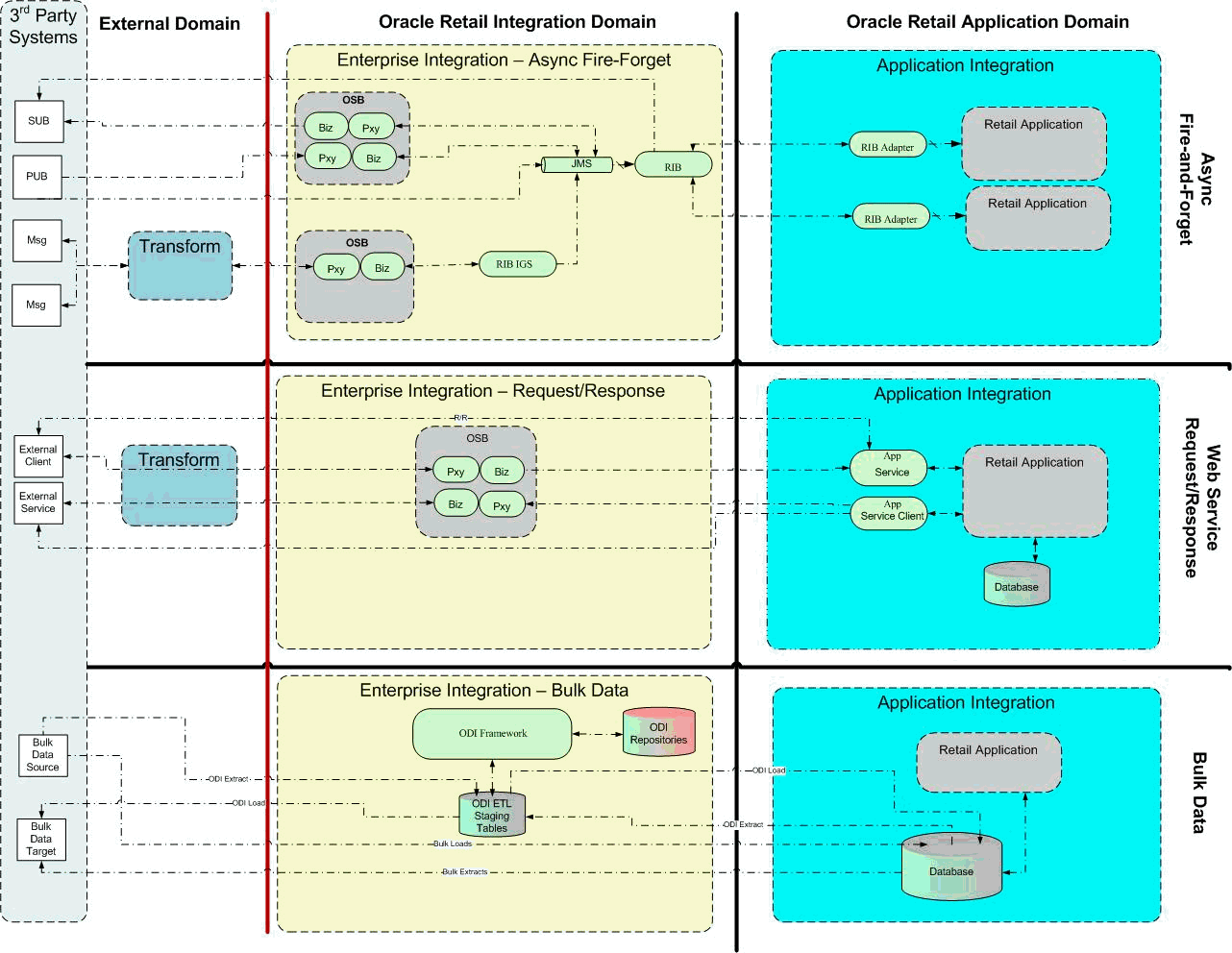1232x953 pixels.
Task: Click the Enterprise Integration – Request/Response title
Action: click(x=493, y=391)
